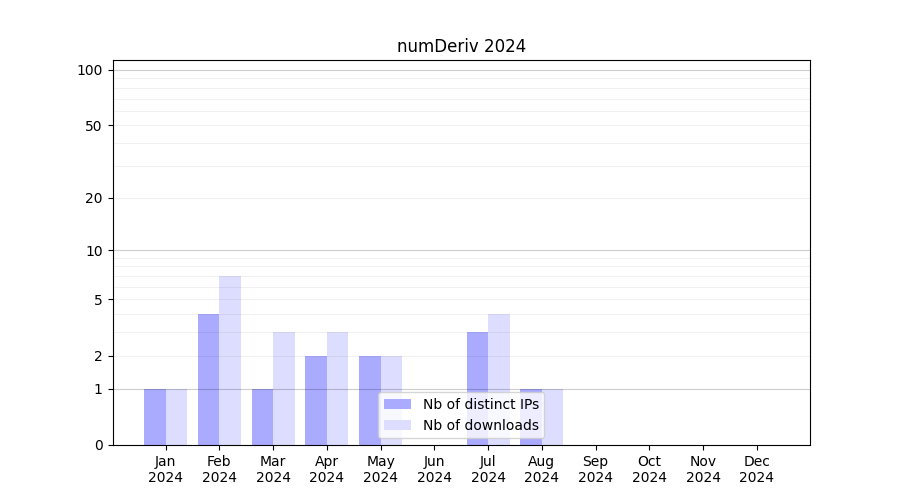
Task: Click the '5' y-axis tick label
Action: pos(98,300)
